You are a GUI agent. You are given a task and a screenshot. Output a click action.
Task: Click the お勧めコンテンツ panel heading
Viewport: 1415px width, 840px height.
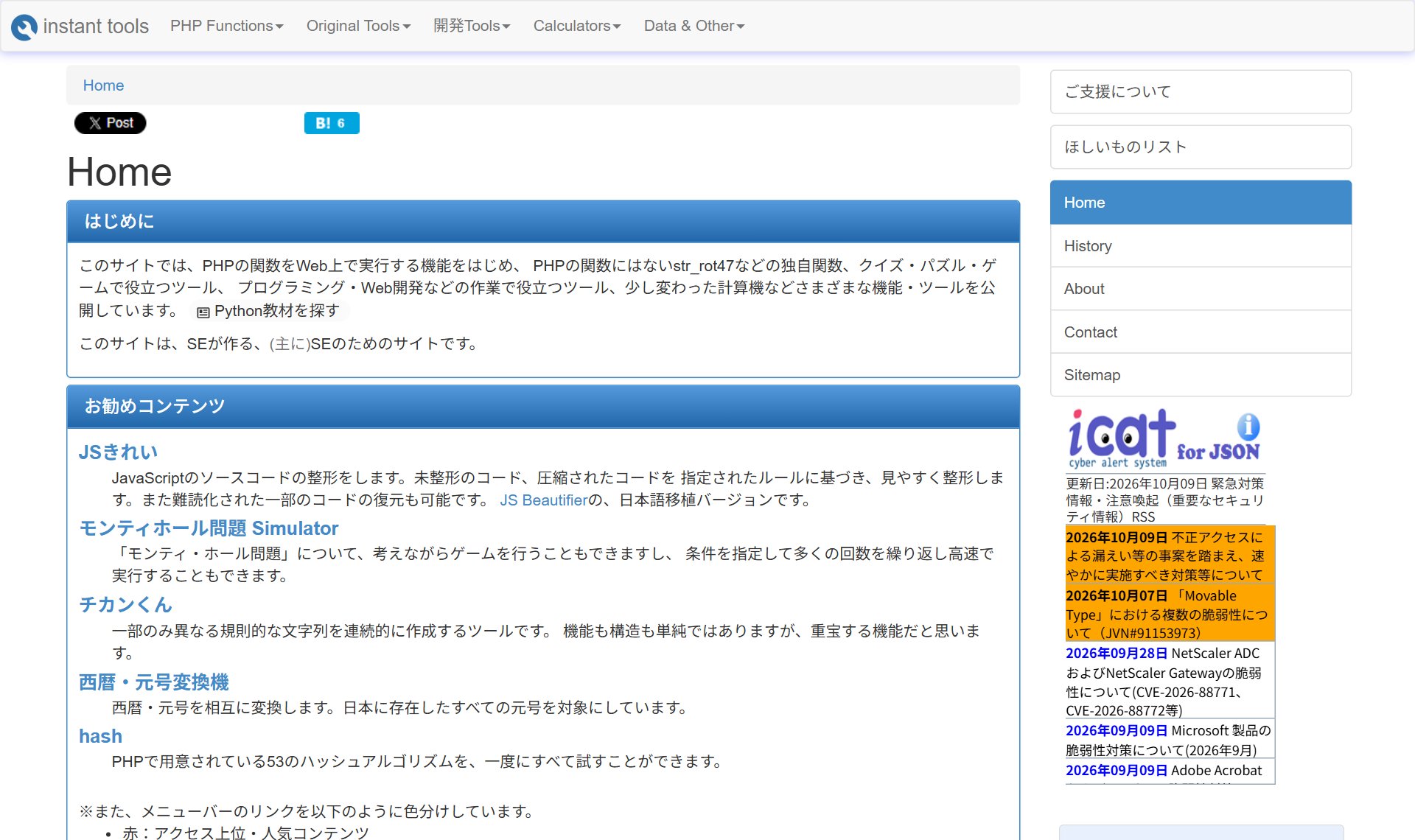point(543,407)
